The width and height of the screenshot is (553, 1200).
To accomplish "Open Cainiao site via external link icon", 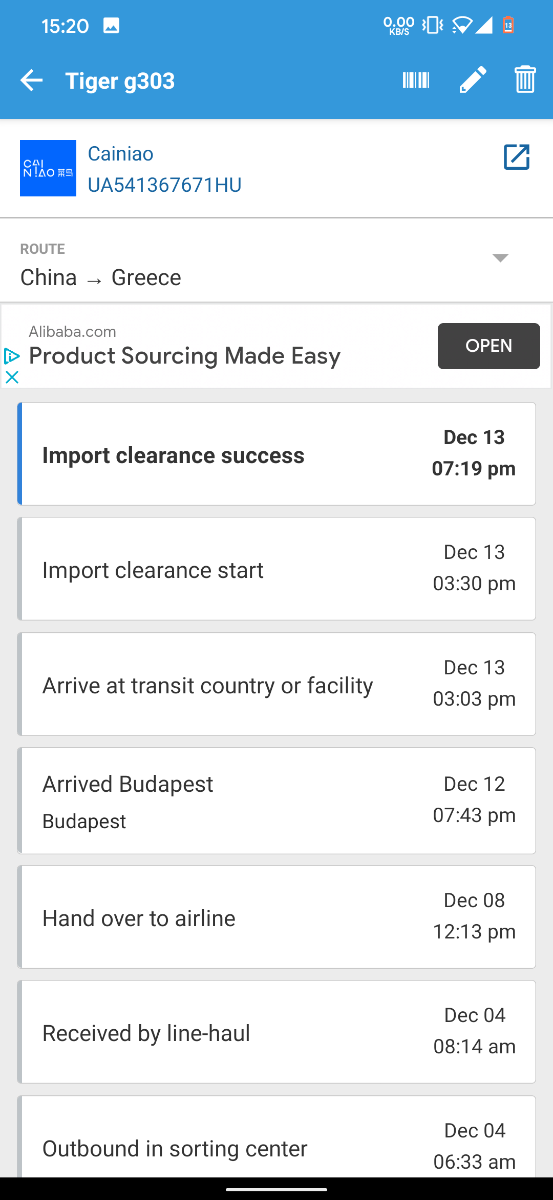I will coord(516,157).
